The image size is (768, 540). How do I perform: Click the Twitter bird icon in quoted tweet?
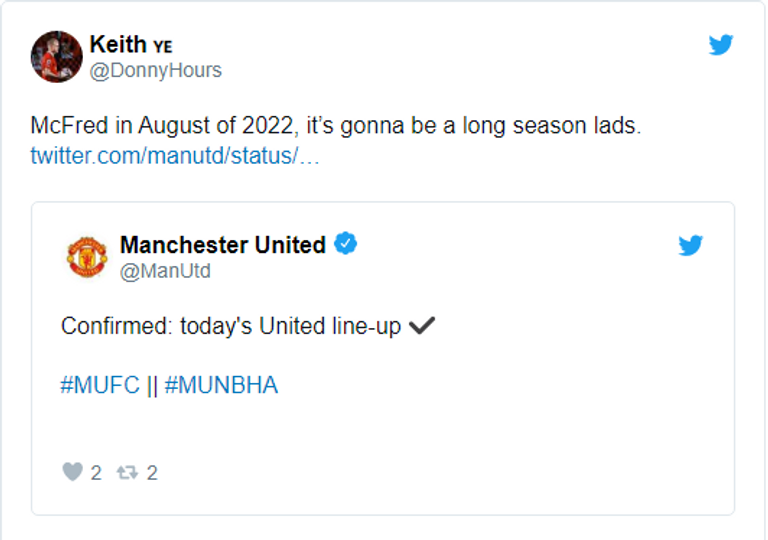(690, 246)
